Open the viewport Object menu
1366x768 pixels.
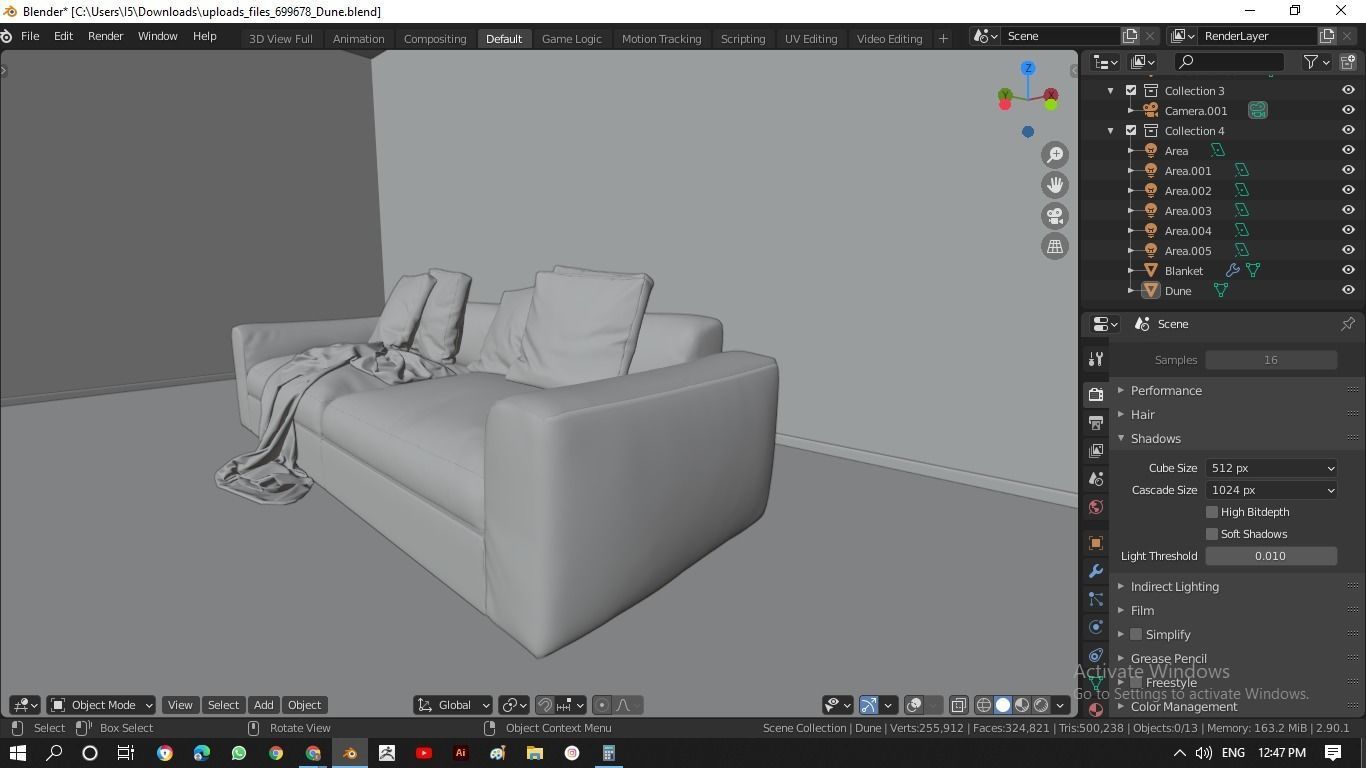click(304, 705)
